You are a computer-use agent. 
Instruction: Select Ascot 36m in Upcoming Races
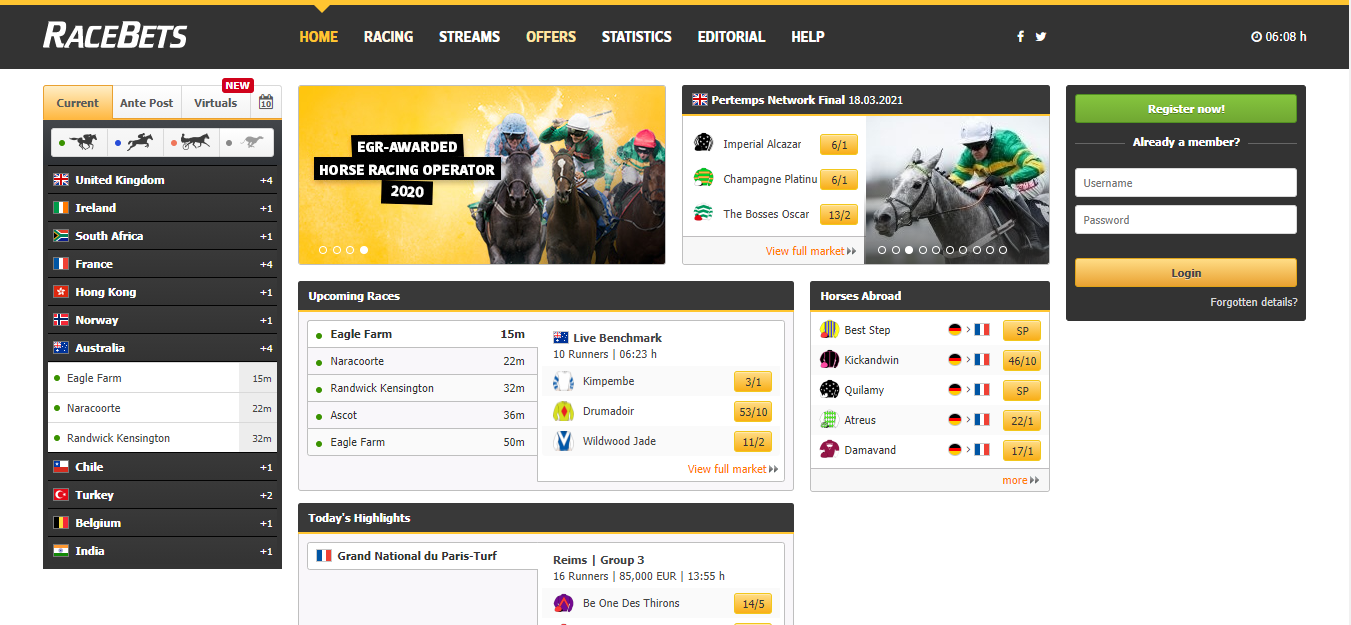(422, 415)
